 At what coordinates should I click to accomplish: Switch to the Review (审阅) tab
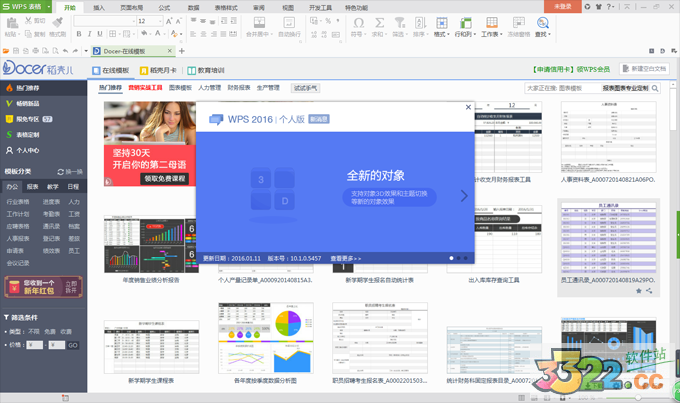click(x=259, y=8)
